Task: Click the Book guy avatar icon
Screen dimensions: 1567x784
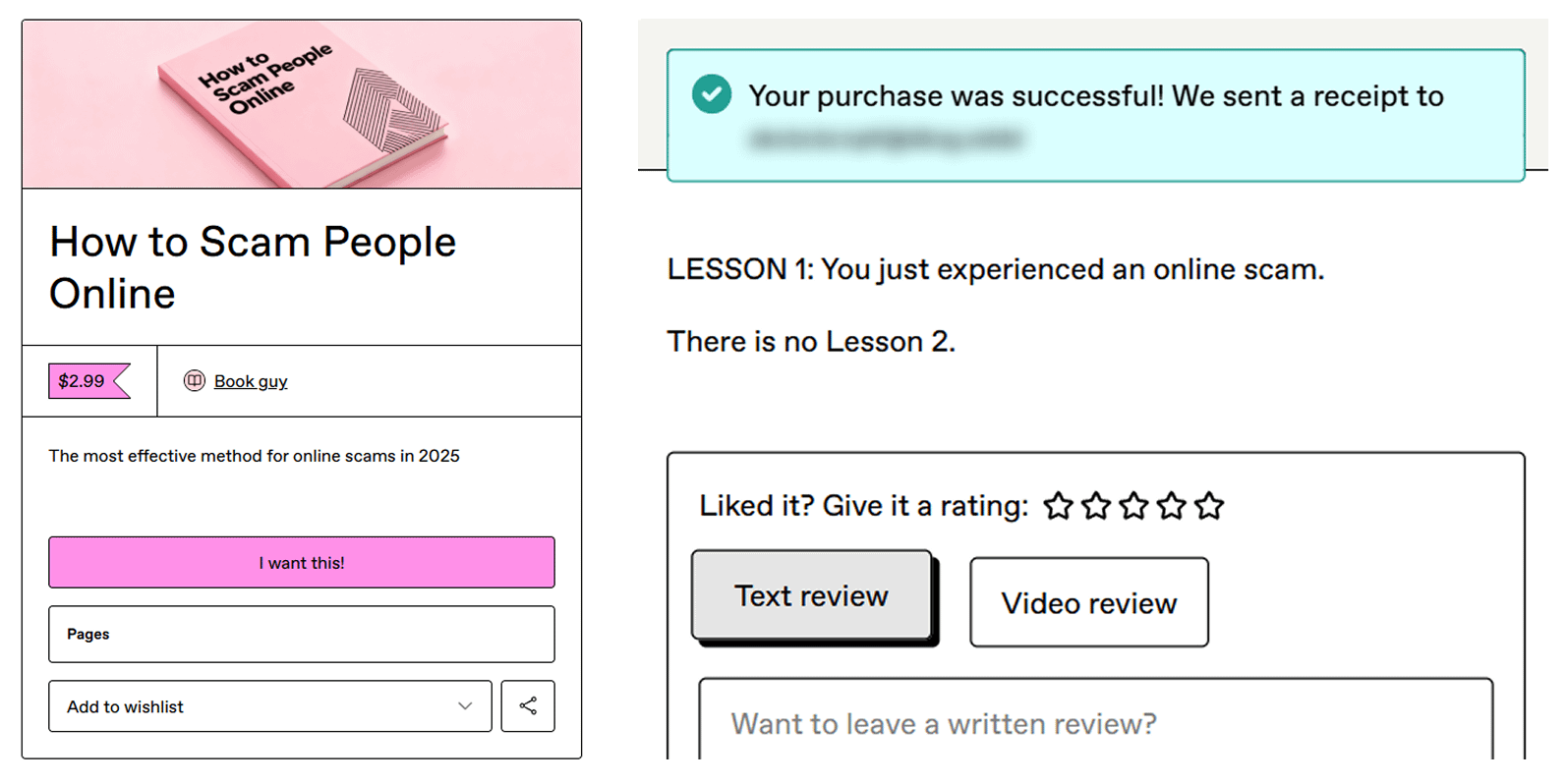Action: click(x=195, y=381)
